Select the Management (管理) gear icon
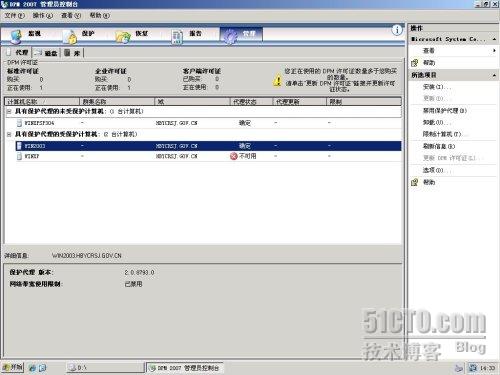500x375 pixels. click(x=231, y=36)
